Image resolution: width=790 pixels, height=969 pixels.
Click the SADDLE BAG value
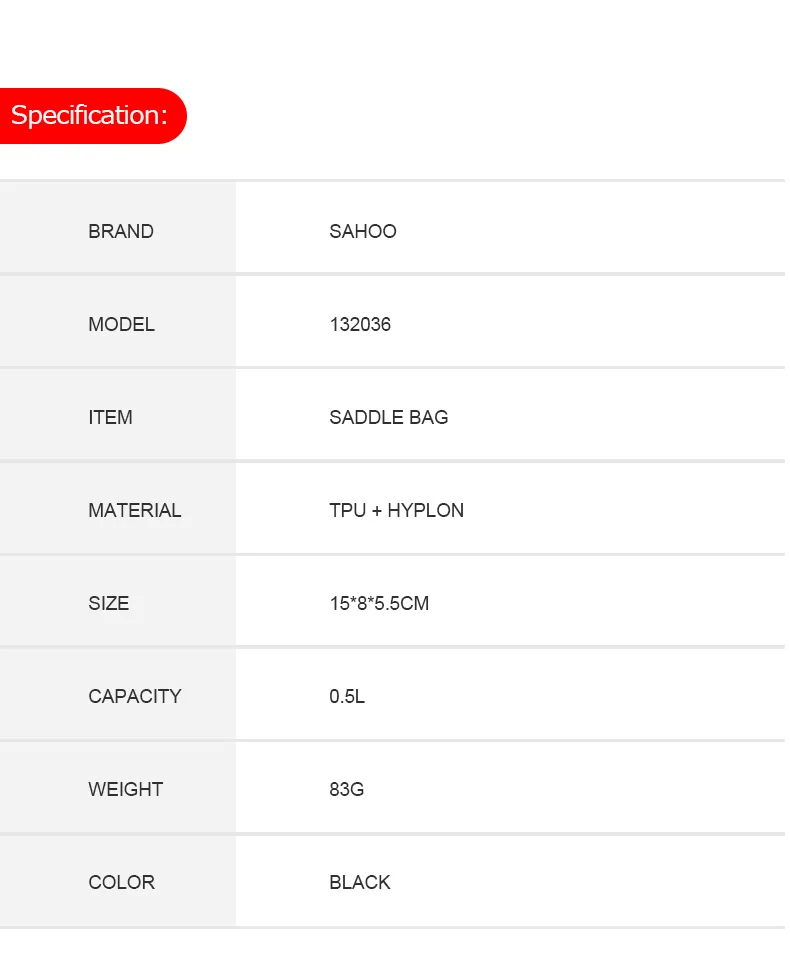point(389,417)
